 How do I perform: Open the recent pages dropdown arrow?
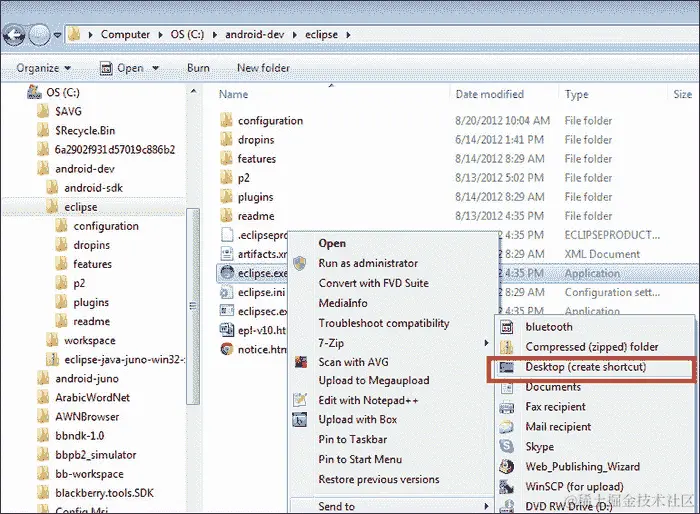(x=58, y=35)
